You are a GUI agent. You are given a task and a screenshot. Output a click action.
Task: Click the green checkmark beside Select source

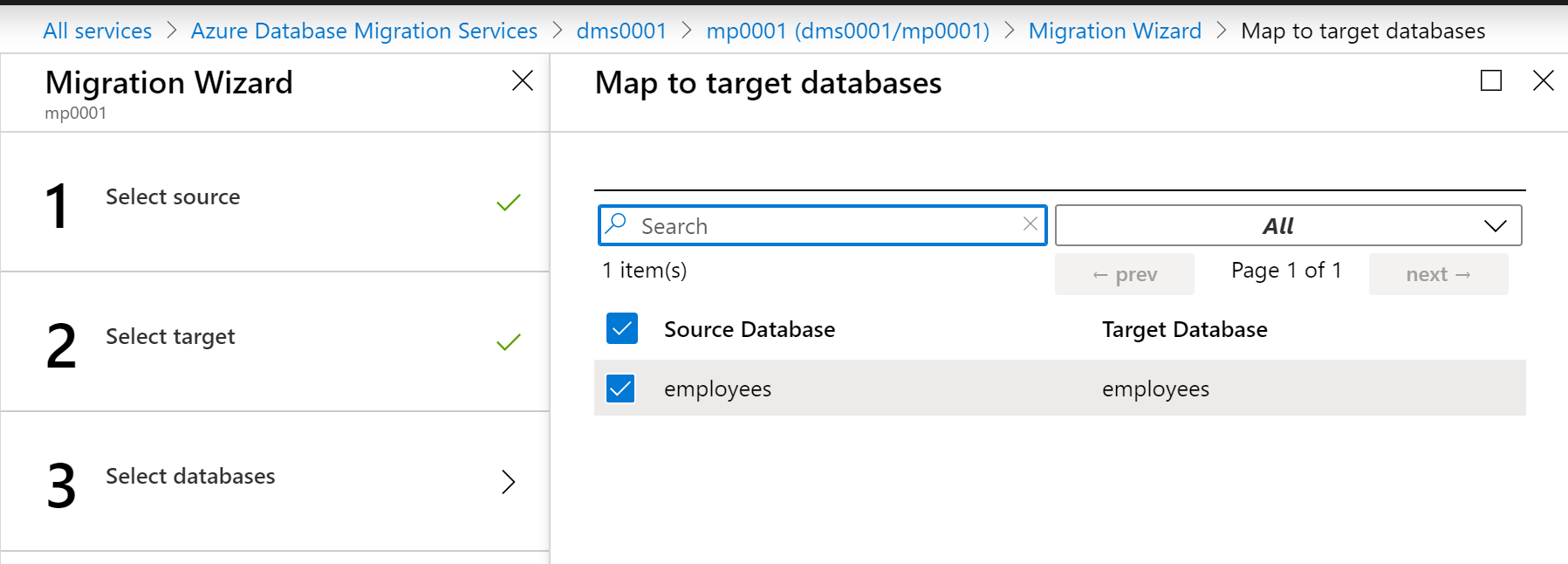508,203
